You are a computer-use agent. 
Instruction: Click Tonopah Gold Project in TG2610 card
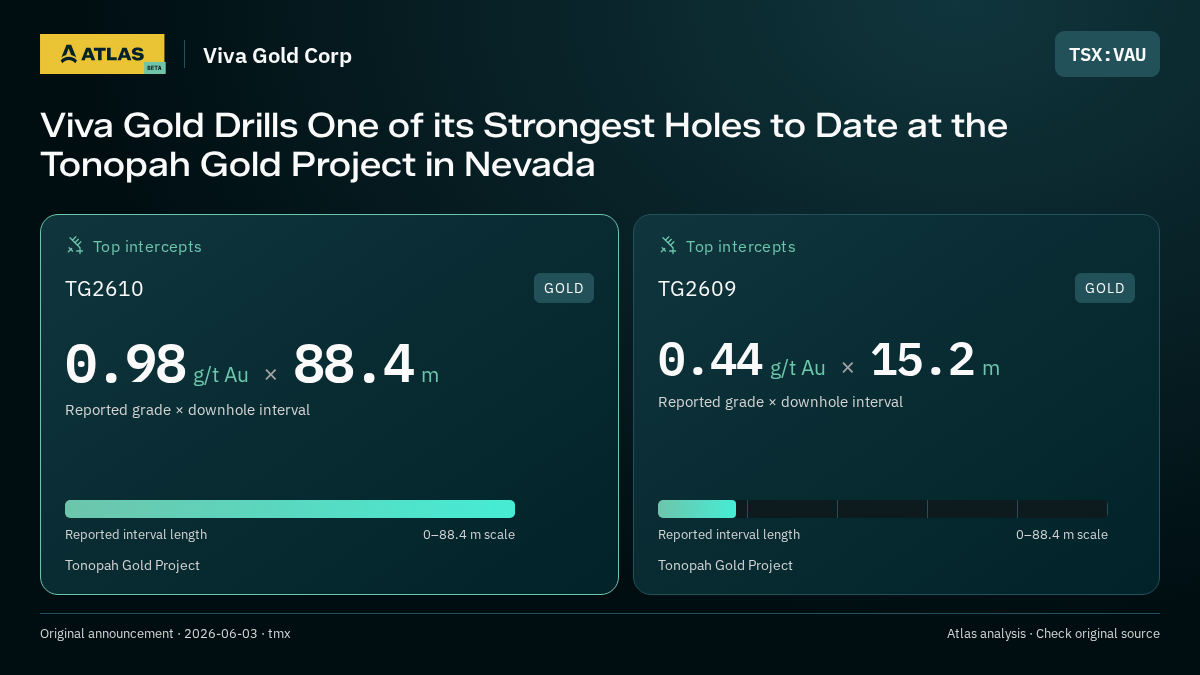tap(132, 566)
